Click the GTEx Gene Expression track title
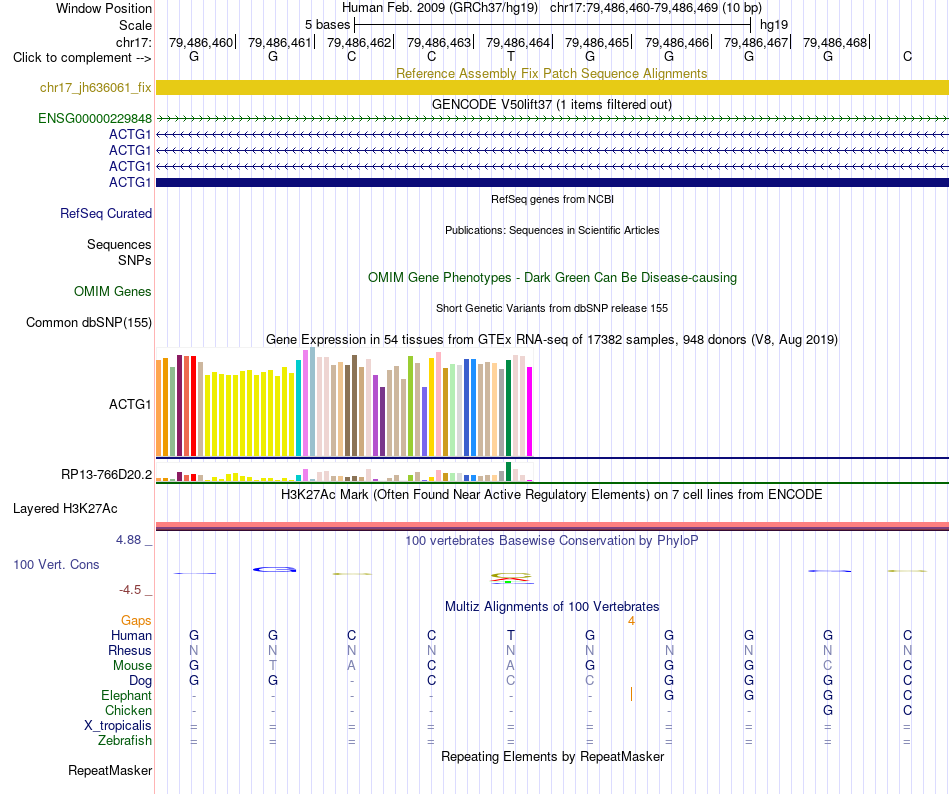Image resolution: width=950 pixels, height=794 pixels. [x=552, y=339]
